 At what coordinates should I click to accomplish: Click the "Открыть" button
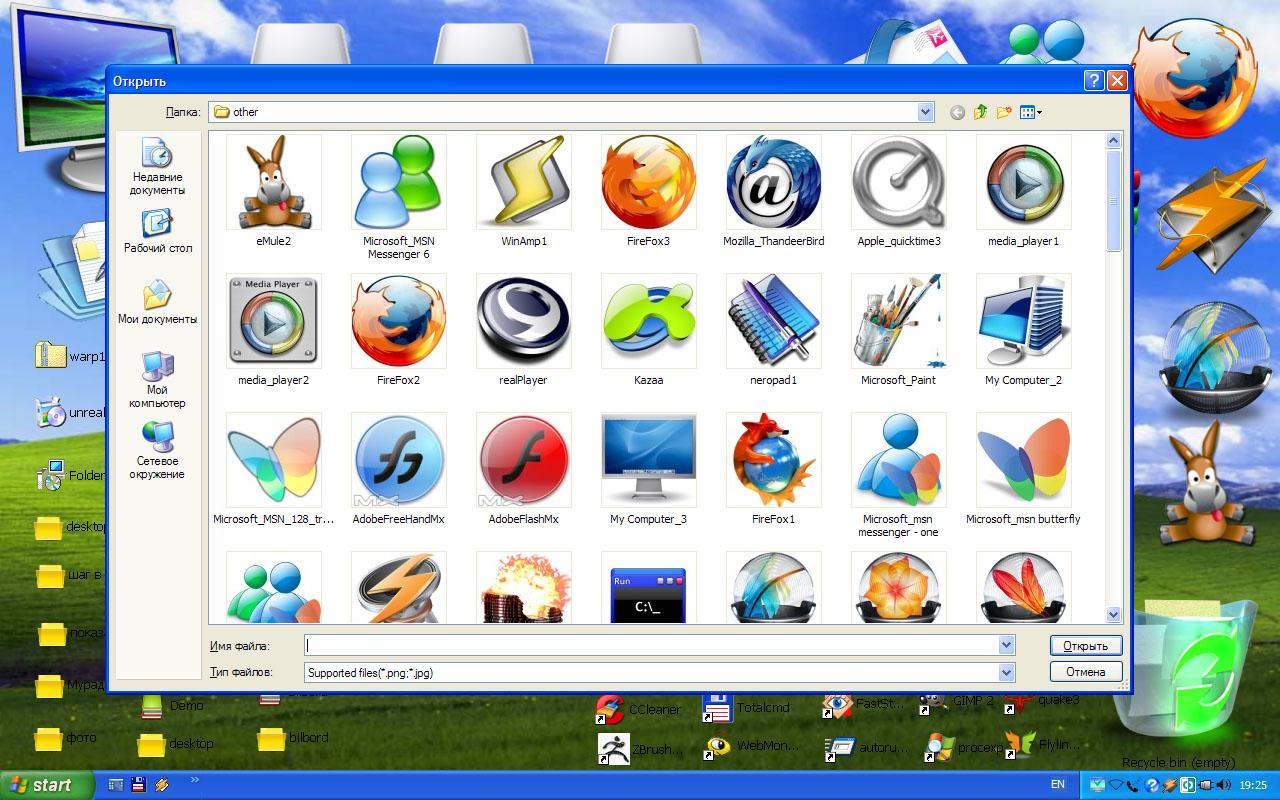coord(1086,645)
